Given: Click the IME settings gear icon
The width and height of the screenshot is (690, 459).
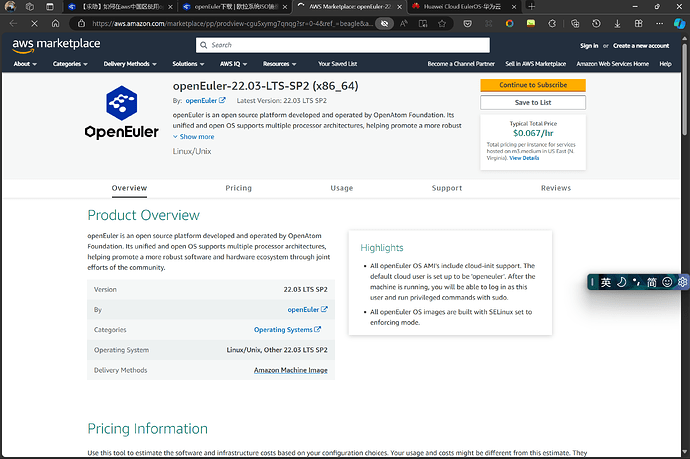Looking at the screenshot, I should [x=681, y=282].
